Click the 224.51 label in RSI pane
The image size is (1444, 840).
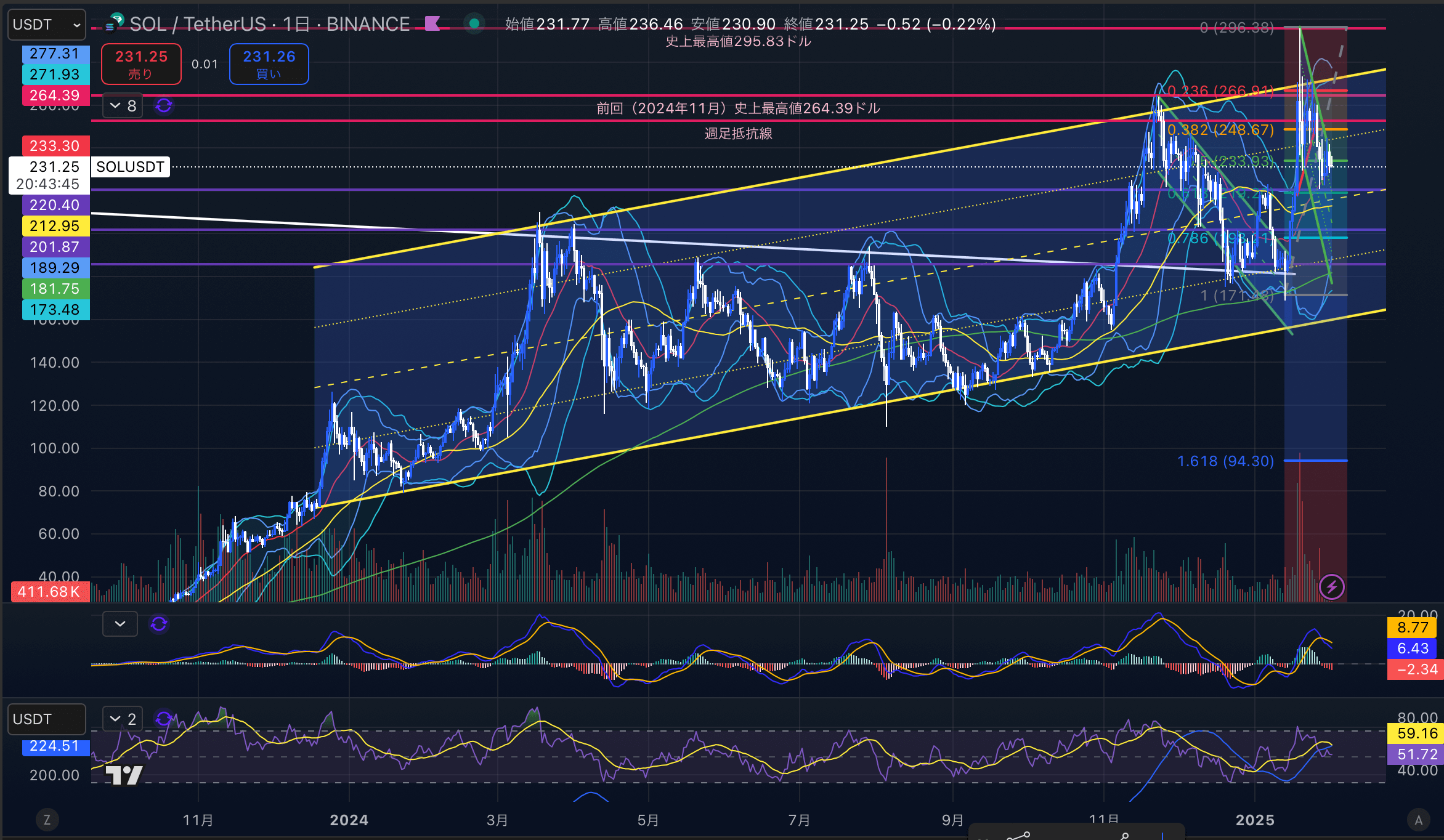tap(55, 746)
